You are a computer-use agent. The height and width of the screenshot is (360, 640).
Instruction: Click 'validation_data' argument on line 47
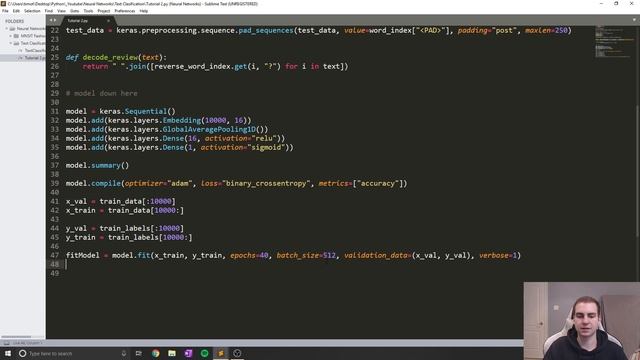click(x=376, y=255)
